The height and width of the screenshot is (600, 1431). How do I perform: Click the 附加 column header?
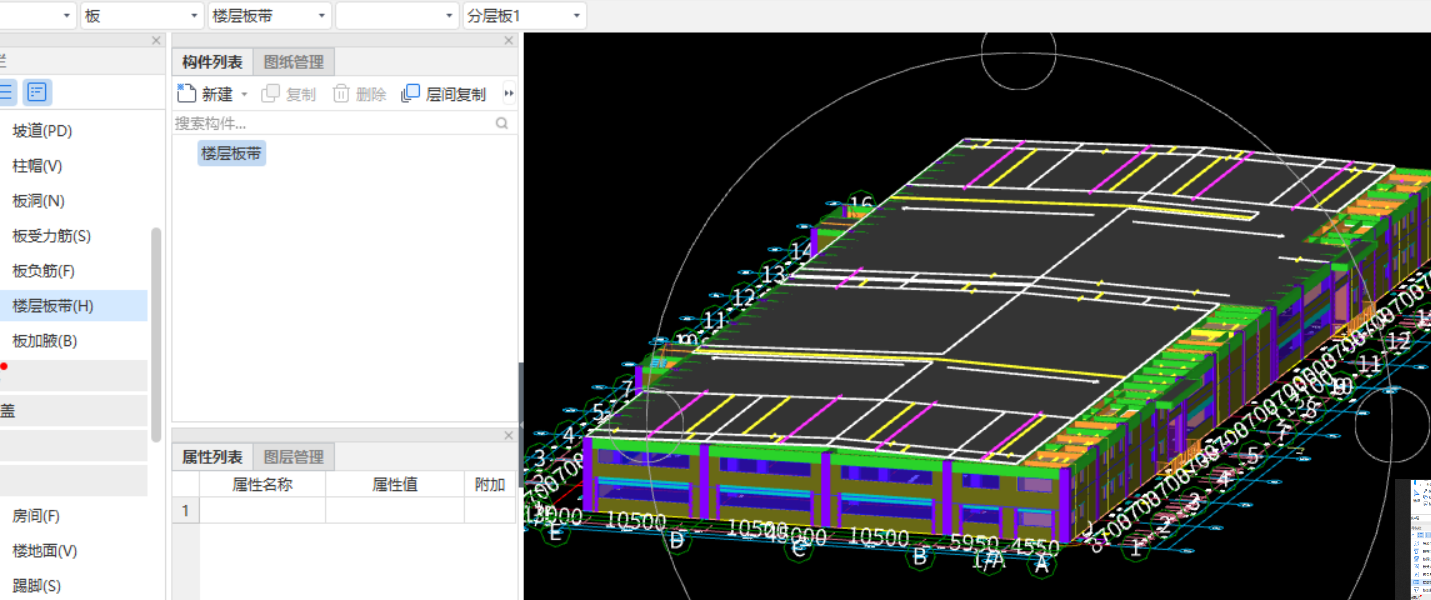point(490,484)
